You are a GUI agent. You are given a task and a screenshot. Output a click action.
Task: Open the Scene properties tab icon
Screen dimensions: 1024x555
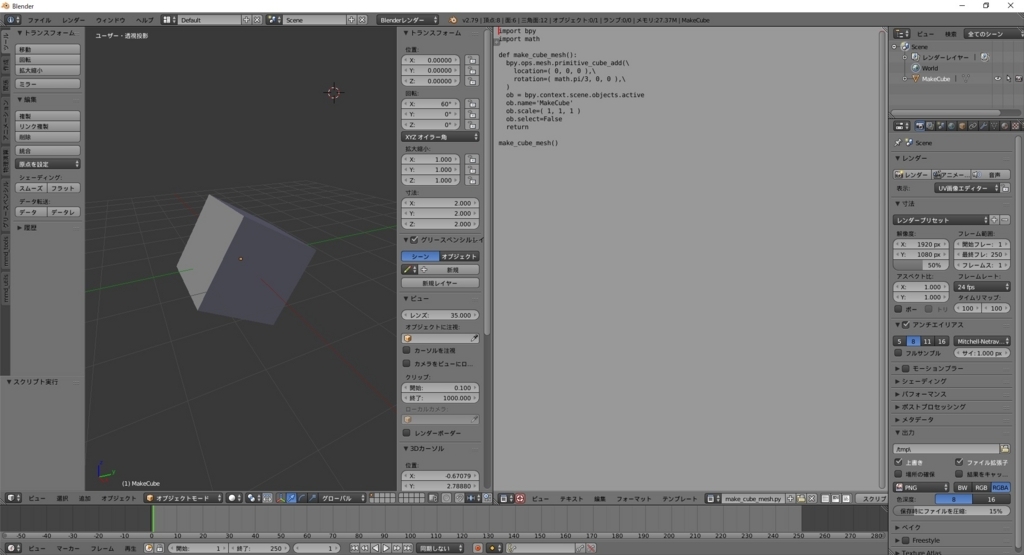pos(940,126)
